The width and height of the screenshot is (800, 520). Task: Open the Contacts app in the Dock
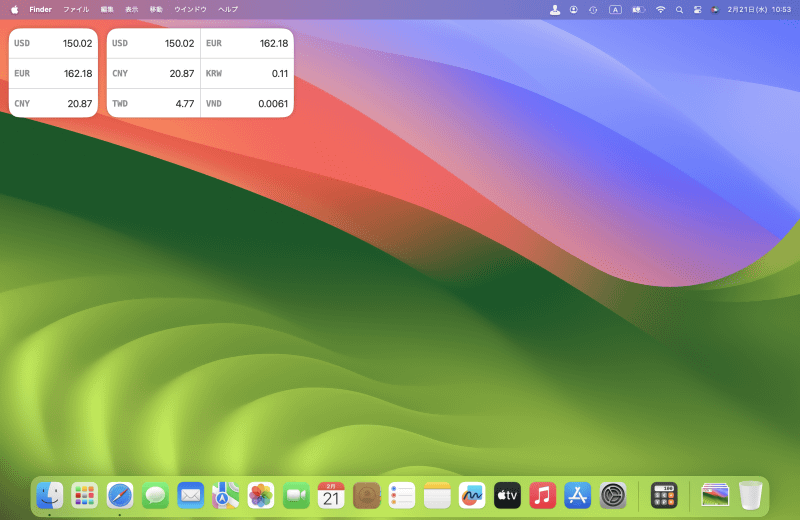point(366,495)
